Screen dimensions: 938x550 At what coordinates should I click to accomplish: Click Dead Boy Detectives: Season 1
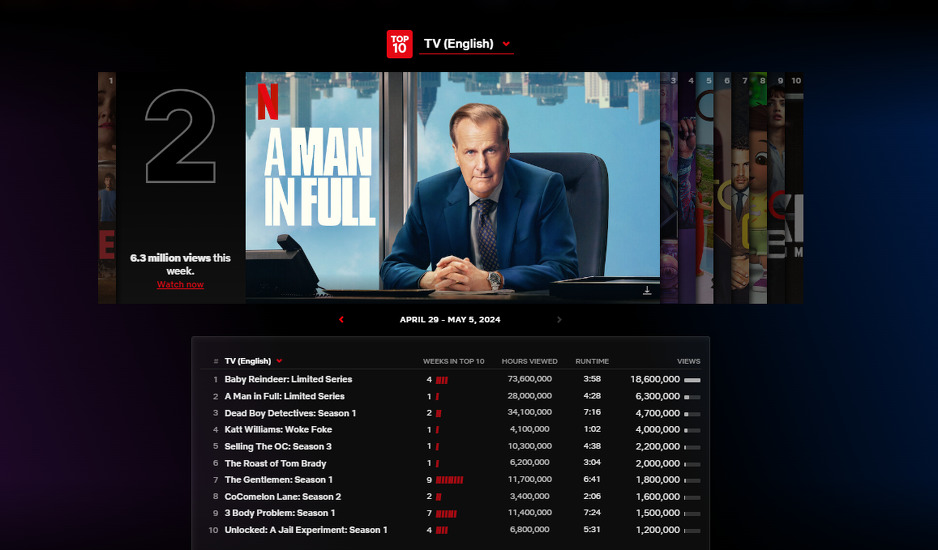click(x=290, y=413)
